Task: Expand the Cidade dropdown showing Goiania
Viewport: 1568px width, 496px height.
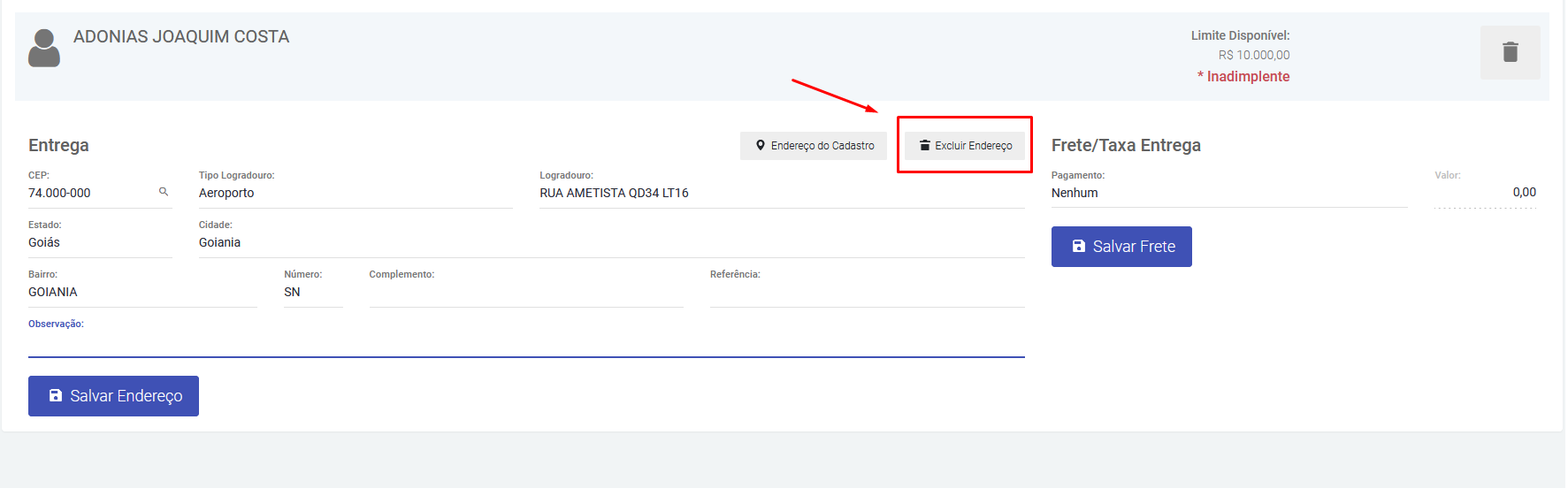Action: 610,243
